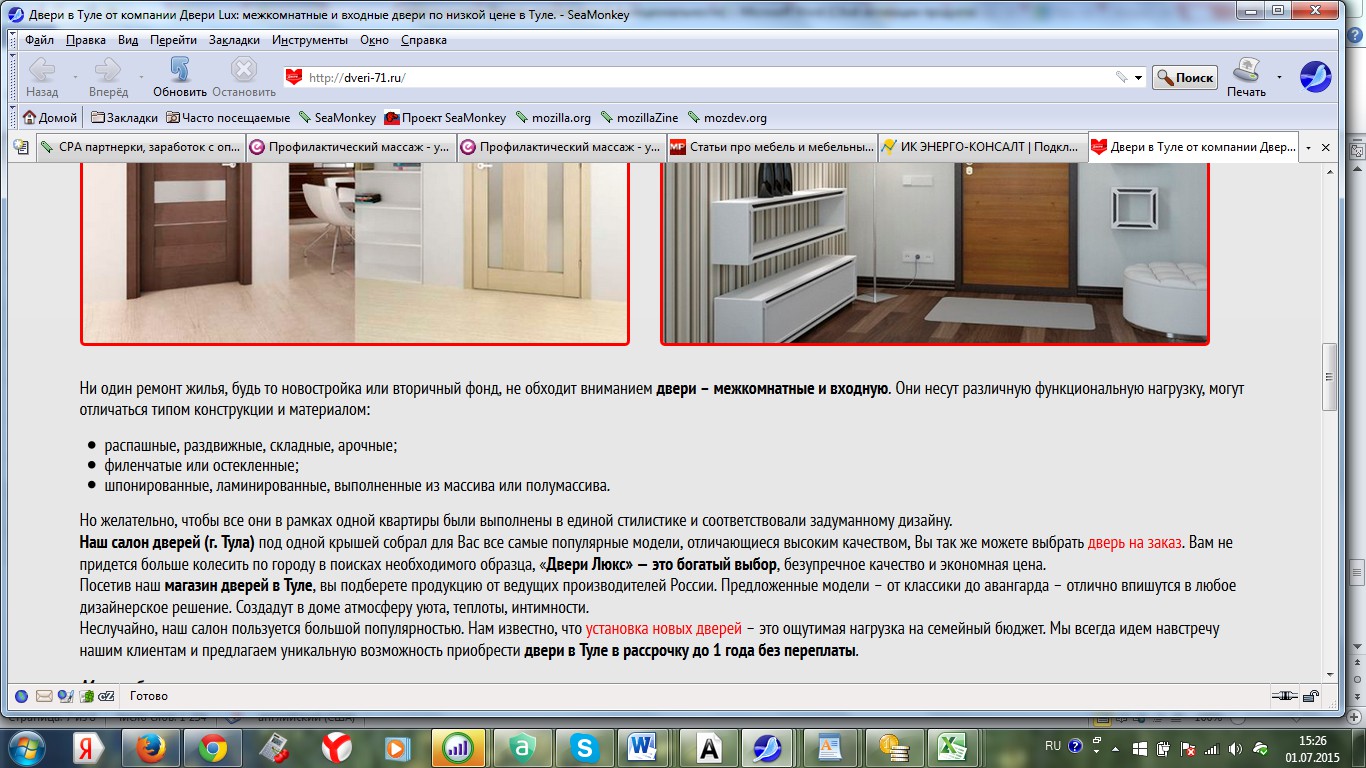Follow the дверь на заказ link
Viewport: 1366px width, 768px height.
click(x=1135, y=543)
